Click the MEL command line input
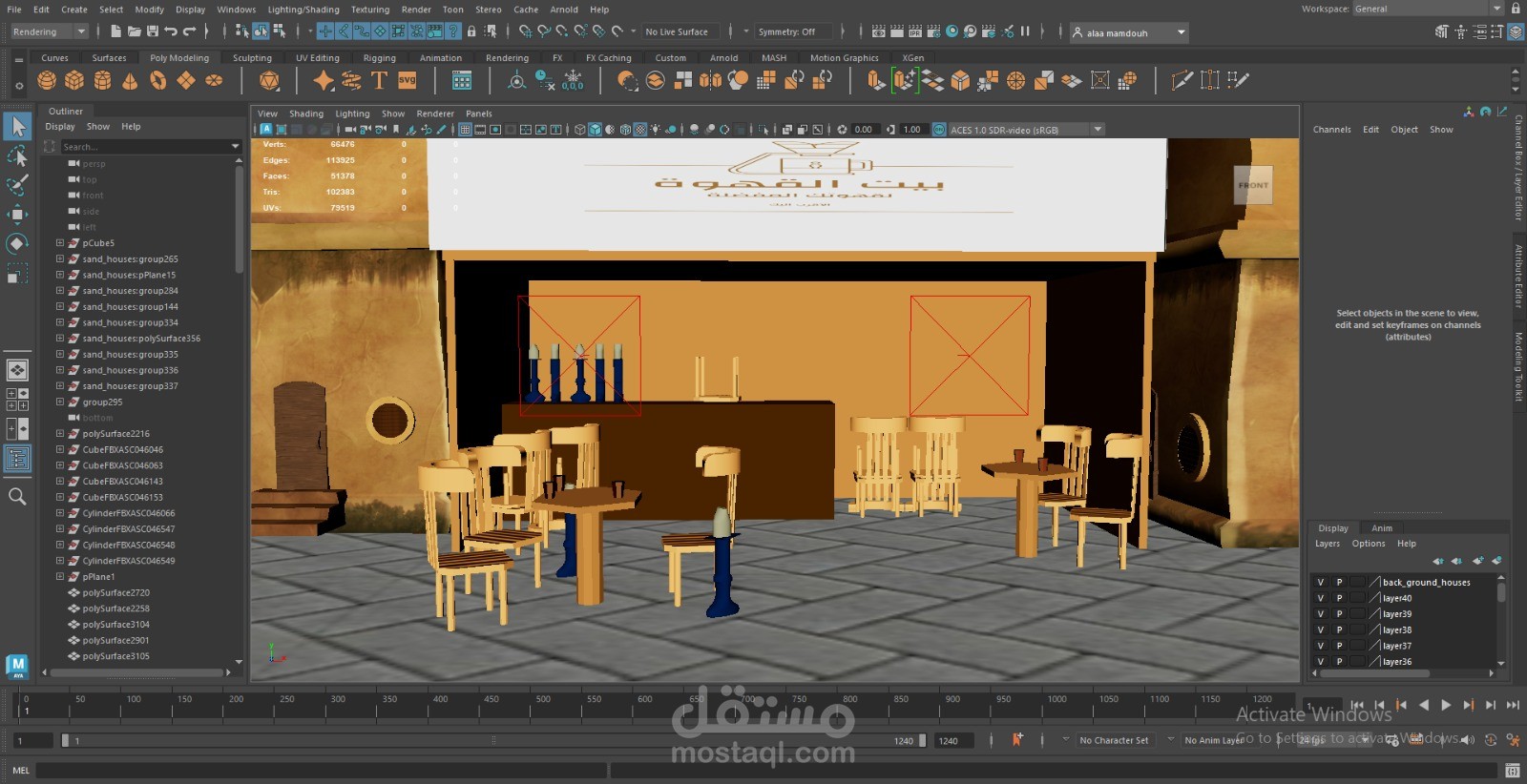Image resolution: width=1527 pixels, height=784 pixels. pos(322,770)
